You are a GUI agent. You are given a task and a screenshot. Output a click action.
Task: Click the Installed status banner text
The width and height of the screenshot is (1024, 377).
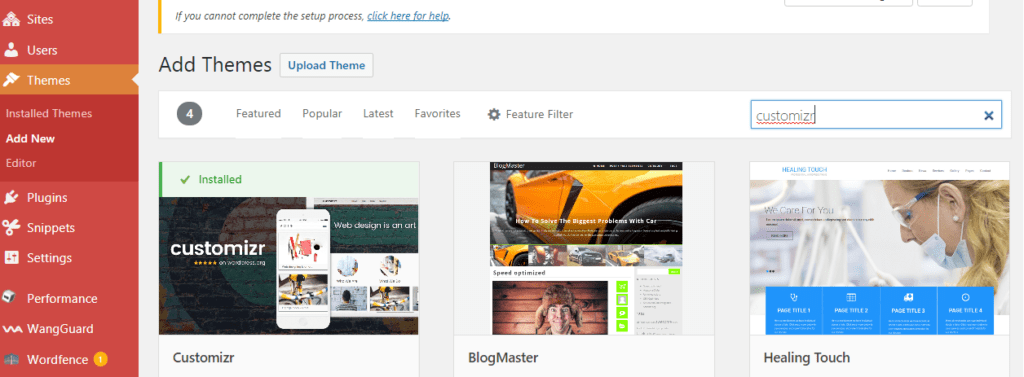(220, 179)
